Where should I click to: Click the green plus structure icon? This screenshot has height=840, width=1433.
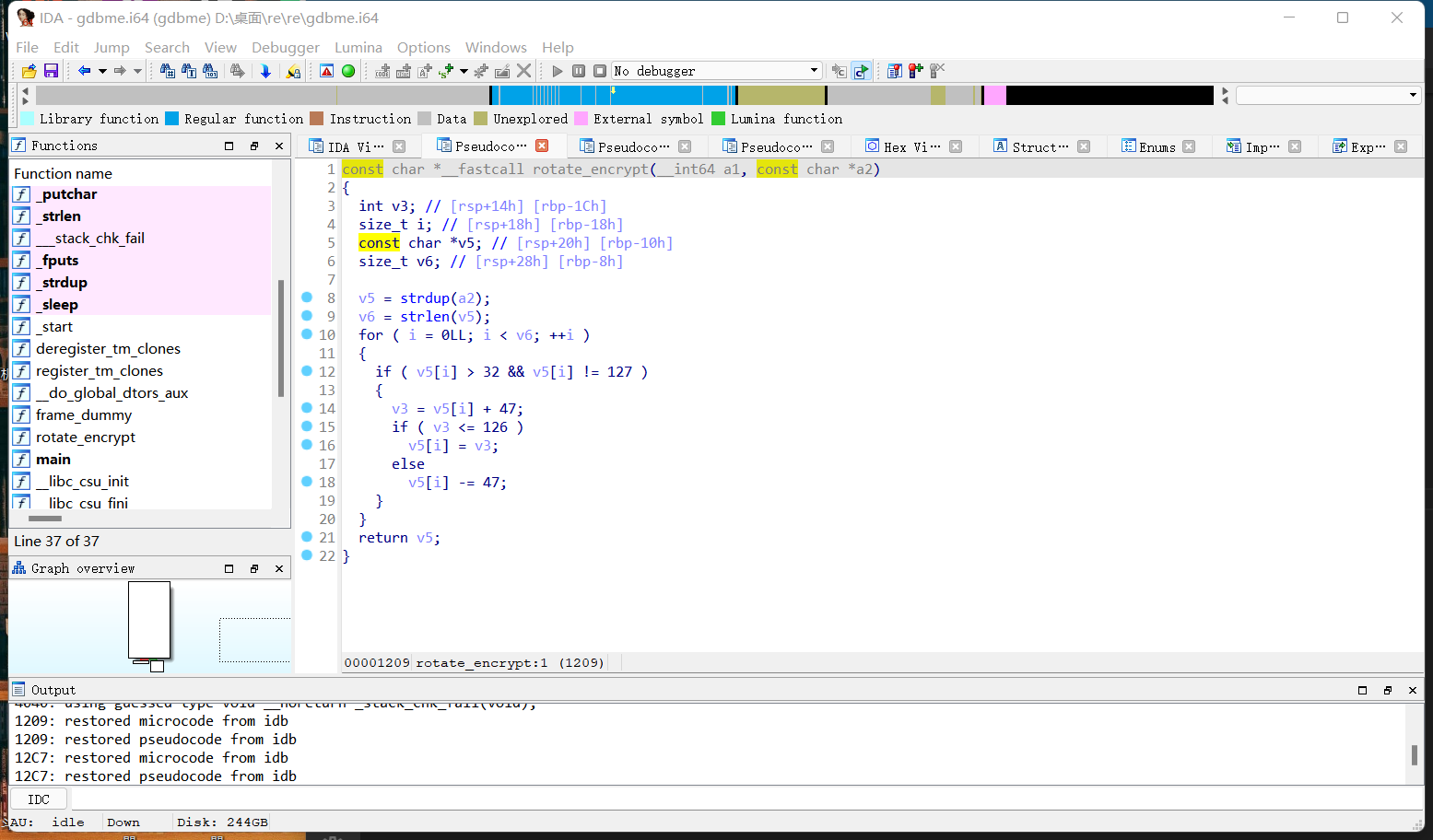(447, 71)
